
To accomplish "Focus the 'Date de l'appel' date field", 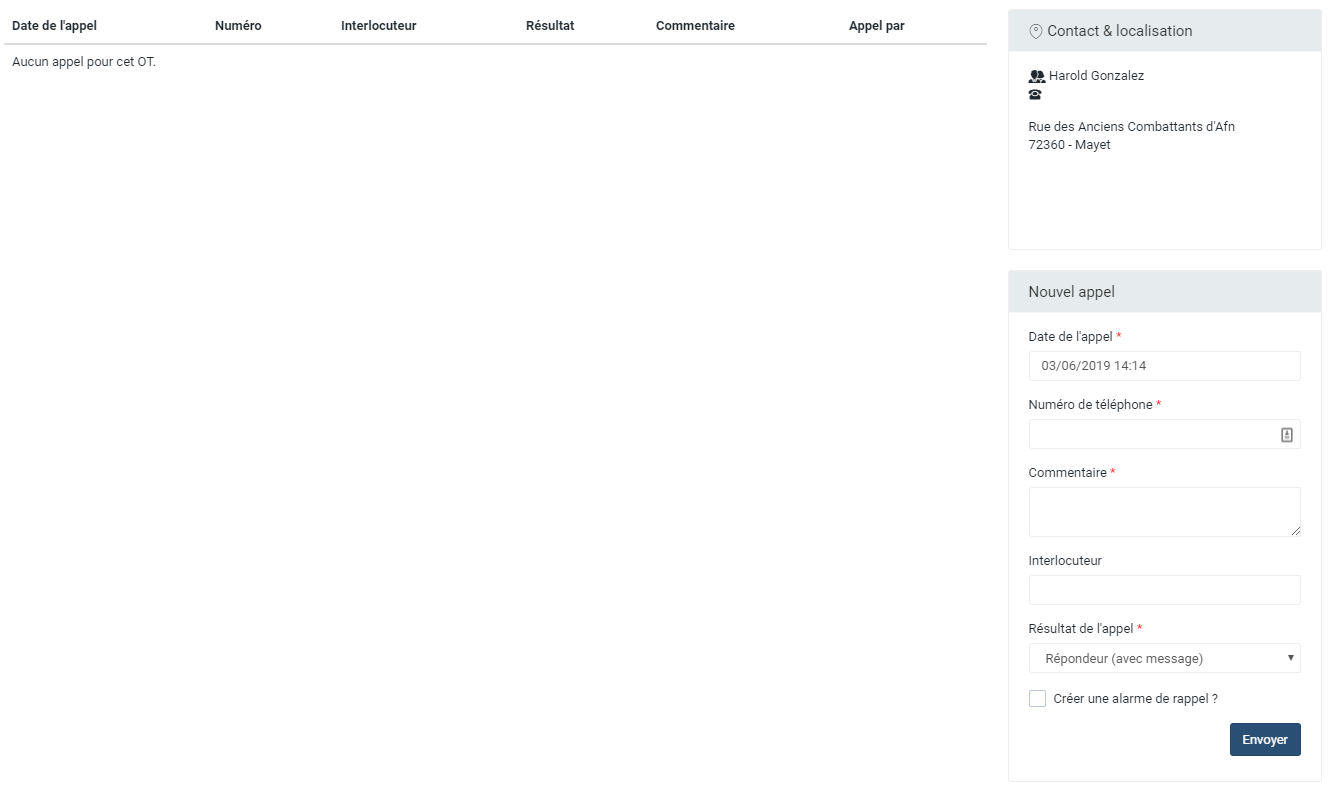I will click(x=1164, y=366).
